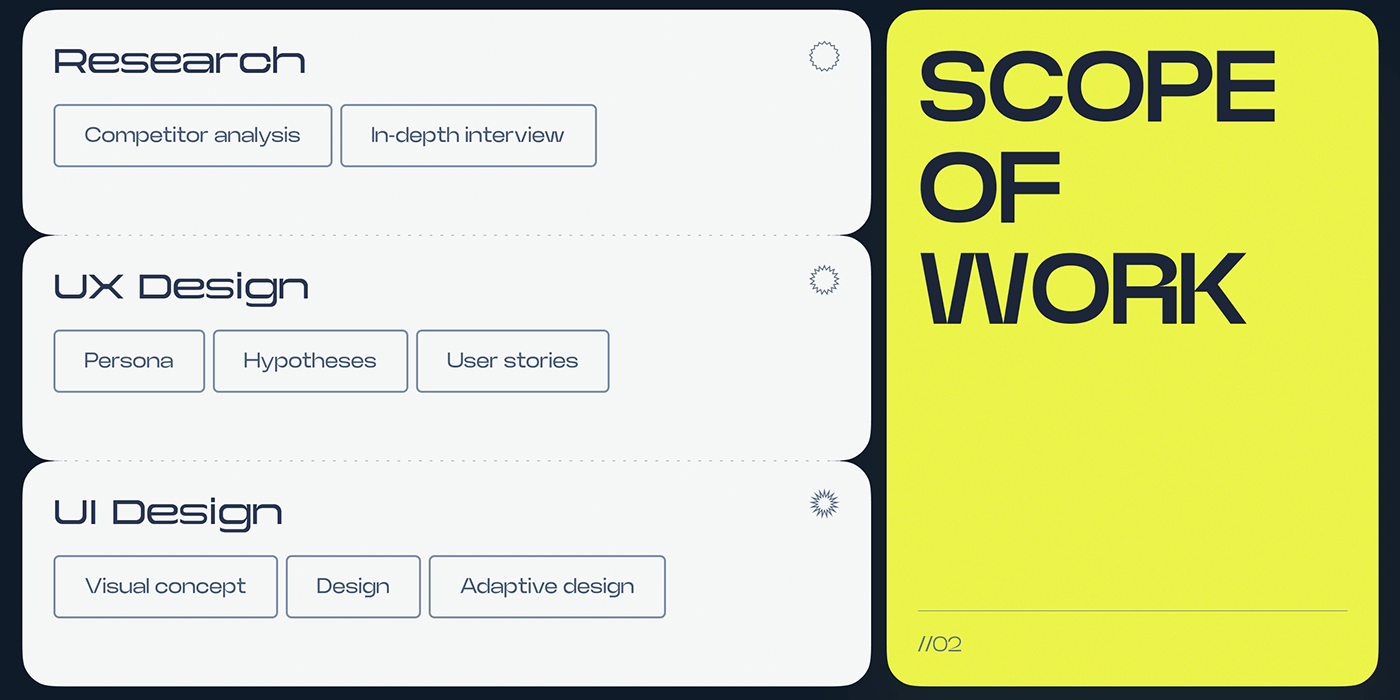Viewport: 1400px width, 700px height.
Task: Click the circular badge icon in Research card
Action: (x=824, y=57)
